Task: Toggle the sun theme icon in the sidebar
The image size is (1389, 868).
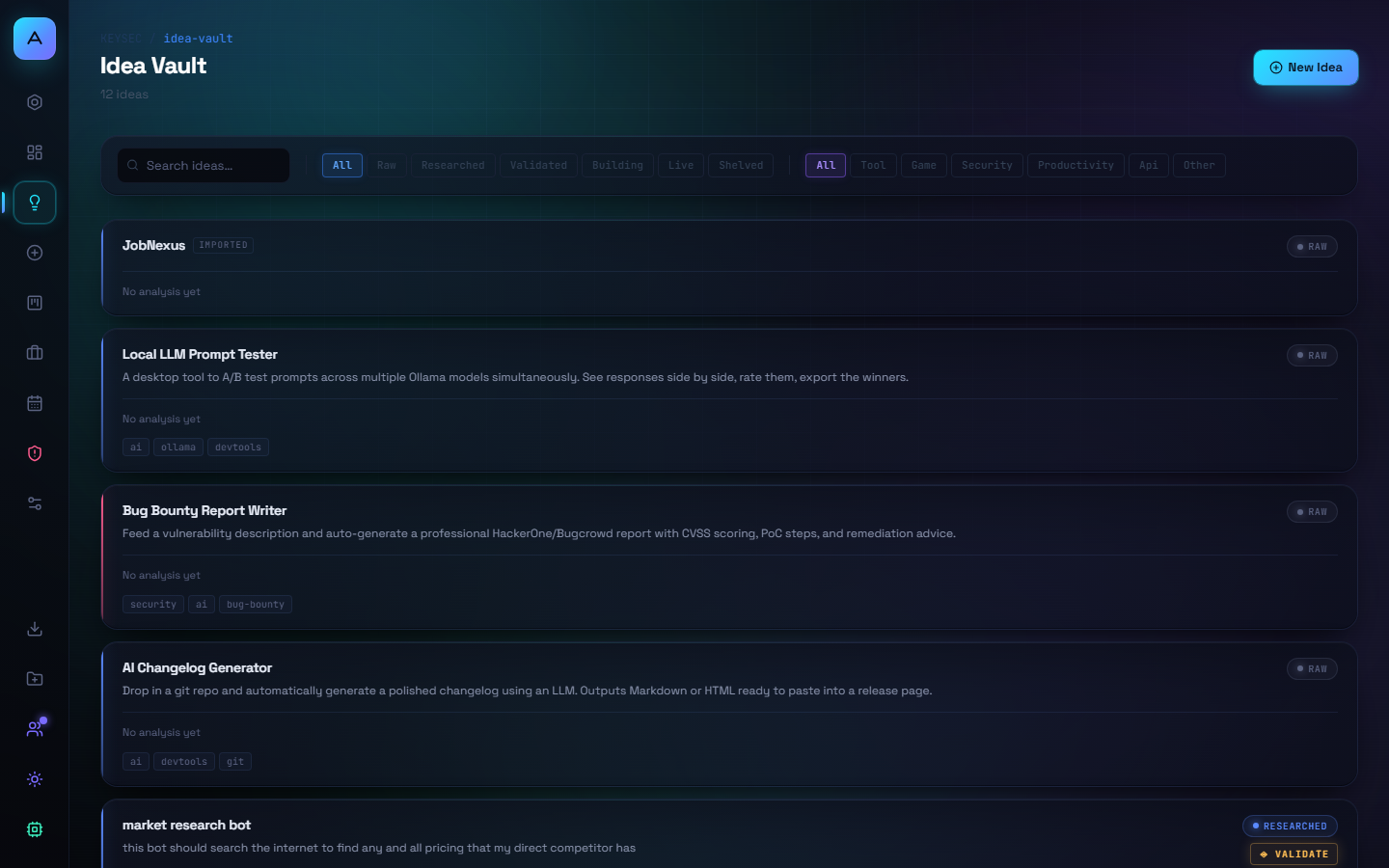Action: coord(35,779)
